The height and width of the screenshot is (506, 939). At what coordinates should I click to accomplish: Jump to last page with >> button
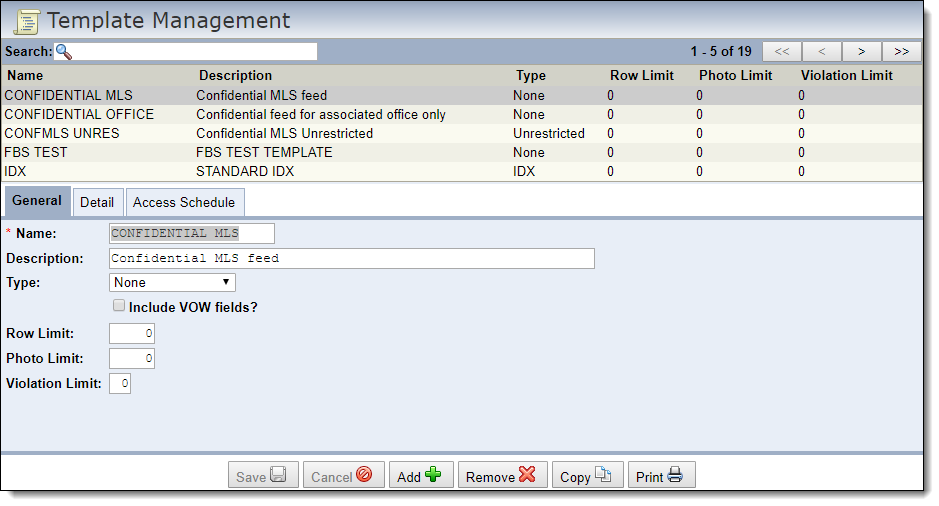902,51
